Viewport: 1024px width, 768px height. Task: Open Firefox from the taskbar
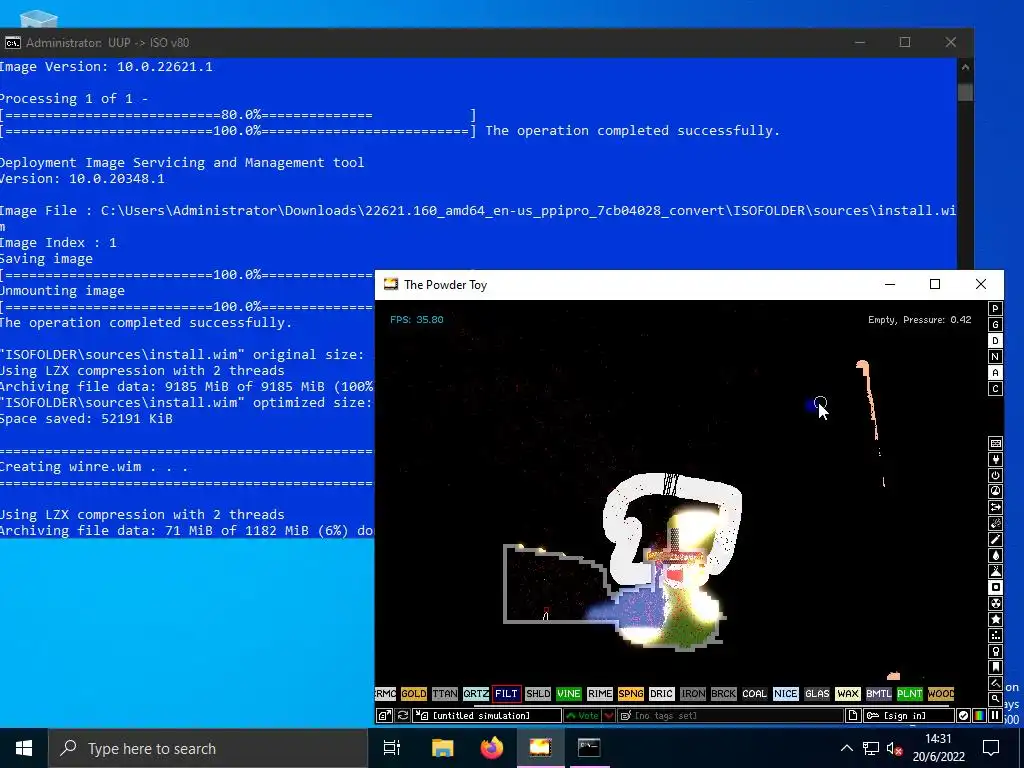tap(492, 748)
